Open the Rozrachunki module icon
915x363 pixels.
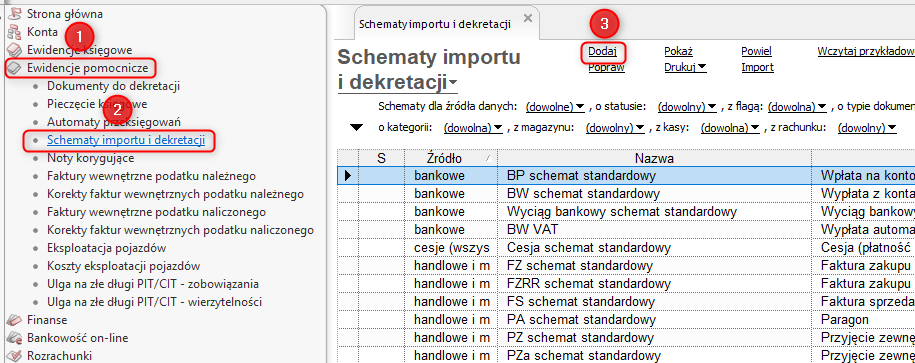click(x=14, y=356)
